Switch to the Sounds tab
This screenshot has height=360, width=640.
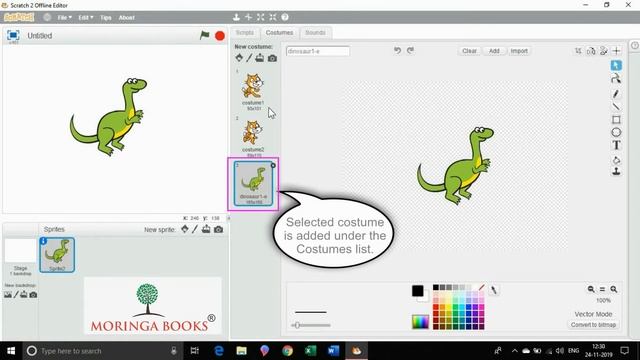[x=316, y=33]
